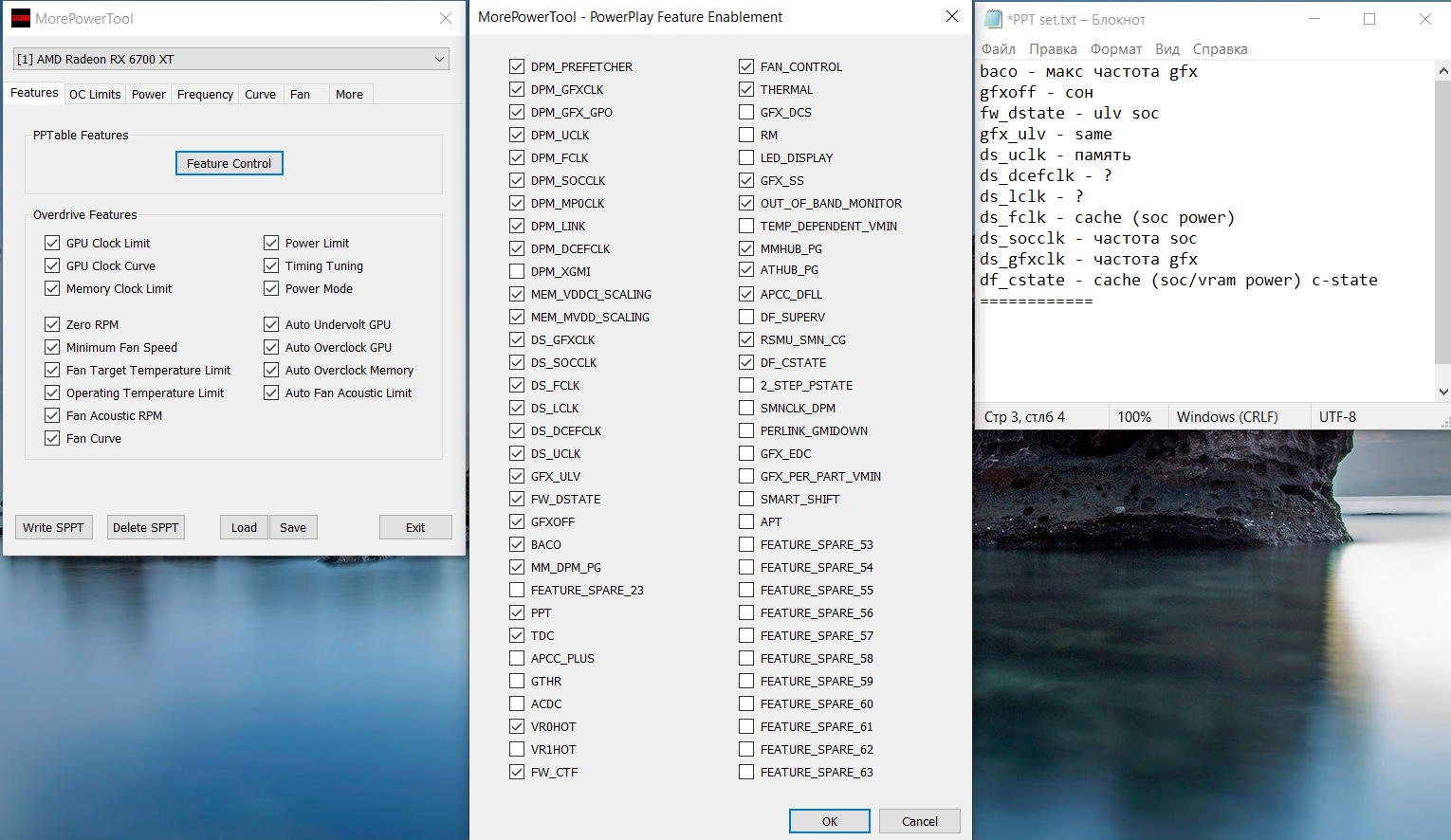Image resolution: width=1451 pixels, height=840 pixels.
Task: Uncheck the GPU Clock Curve option
Action: (52, 265)
